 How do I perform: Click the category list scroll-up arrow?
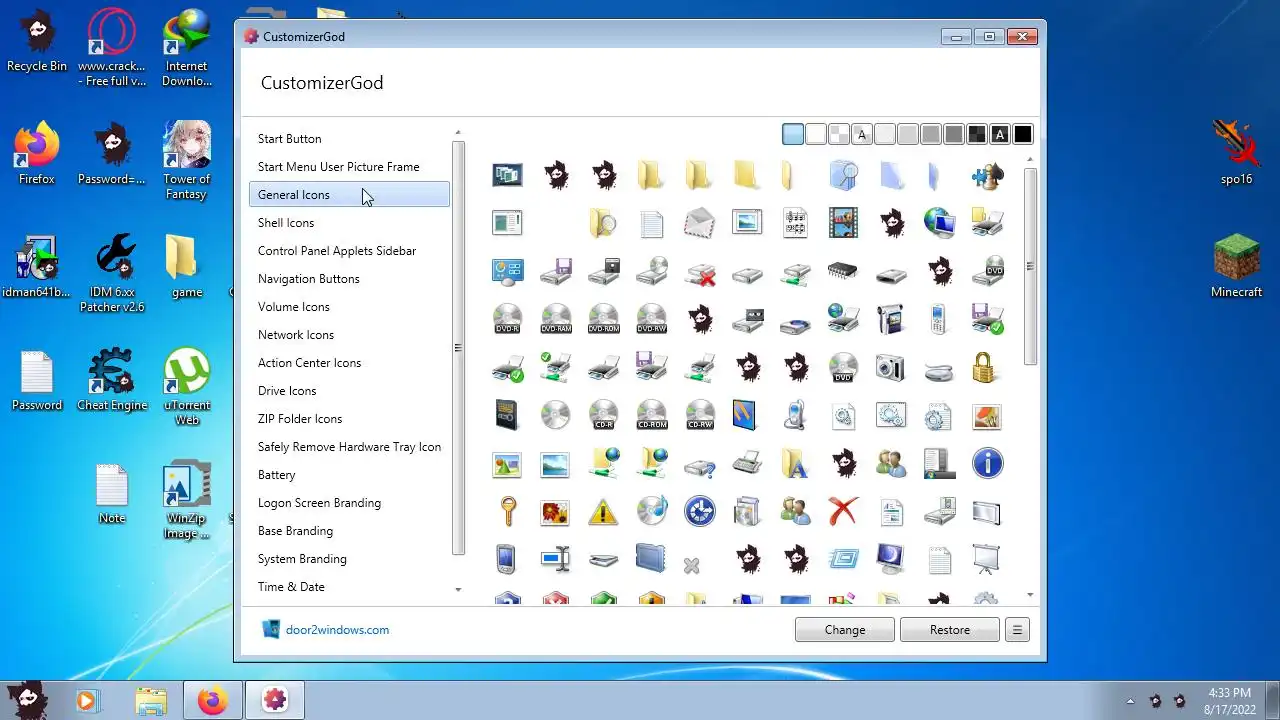(x=458, y=132)
